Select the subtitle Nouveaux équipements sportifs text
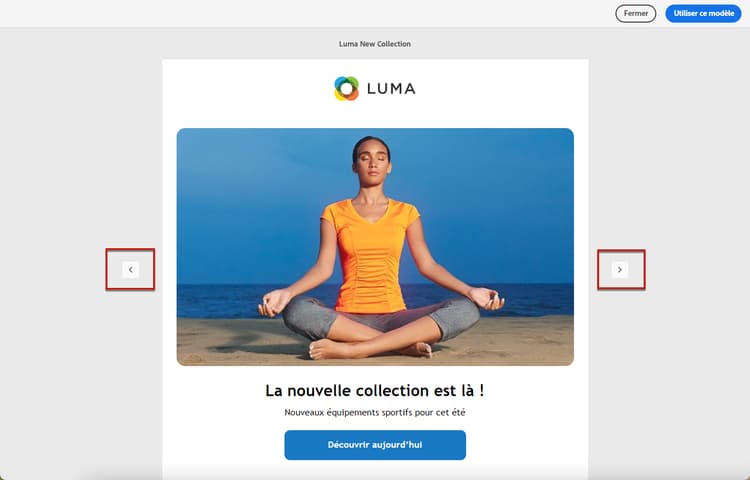Viewport: 750px width, 480px height. point(375,413)
